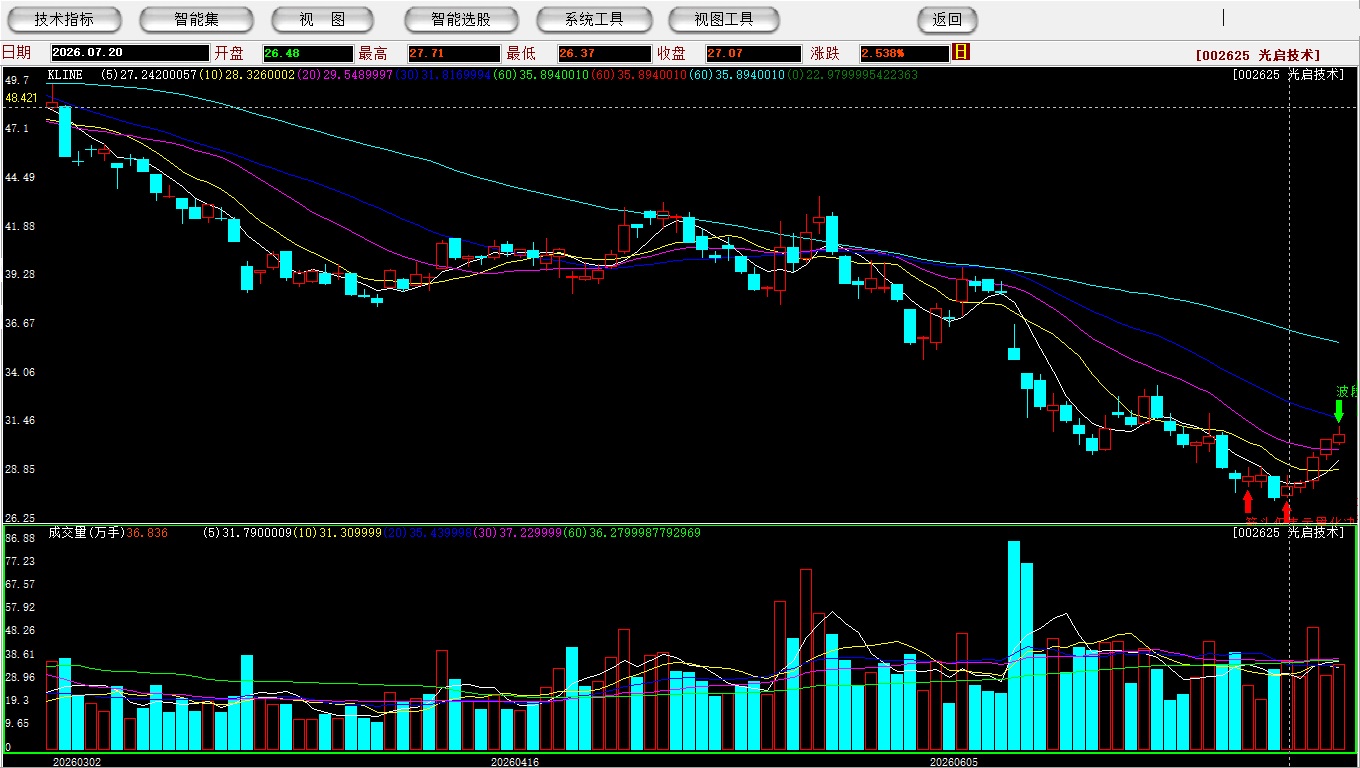This screenshot has width=1360, height=768.
Task: Click the 20260416 date marker on axis
Action: click(x=514, y=762)
